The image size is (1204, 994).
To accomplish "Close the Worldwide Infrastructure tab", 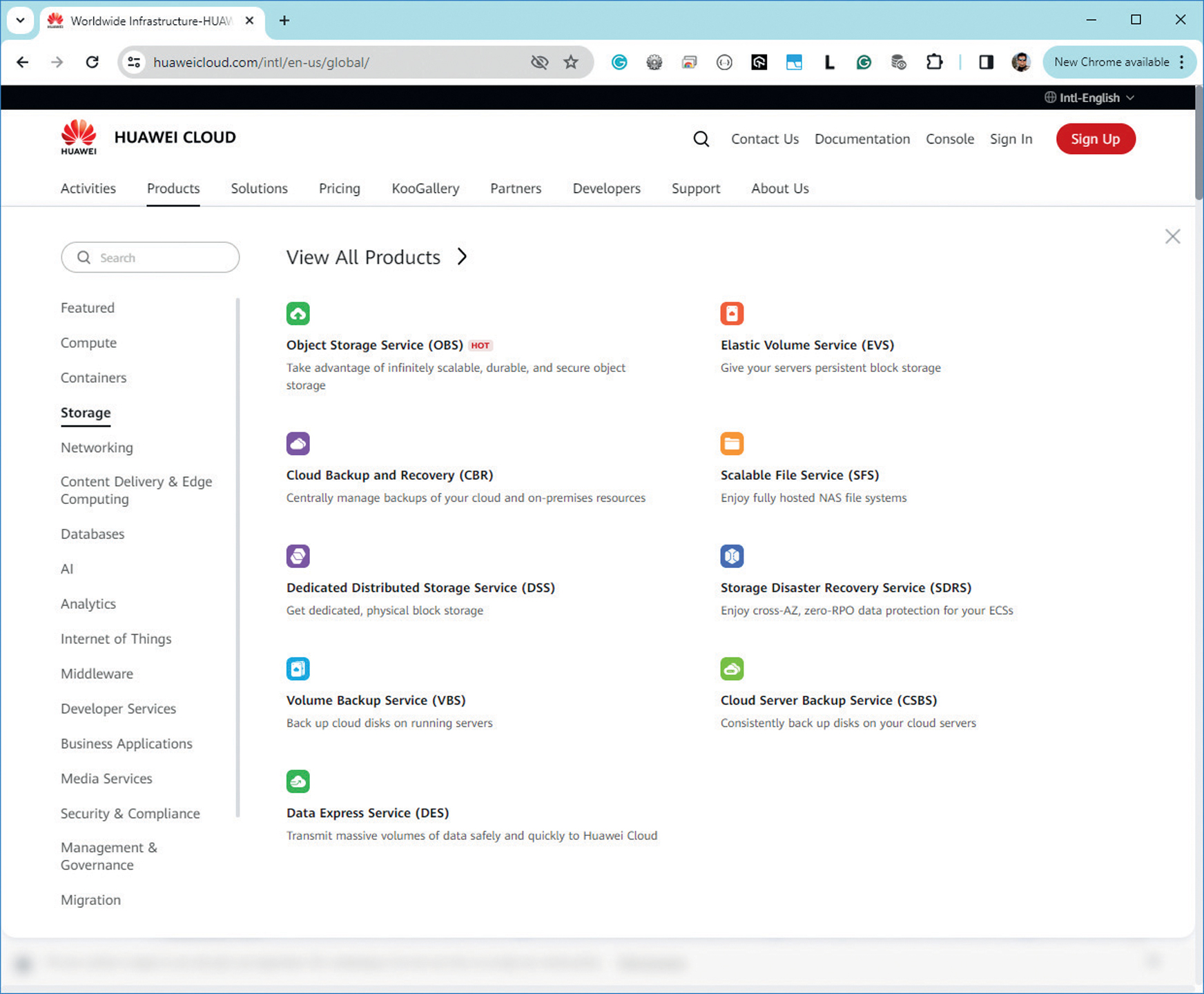I will (250, 21).
